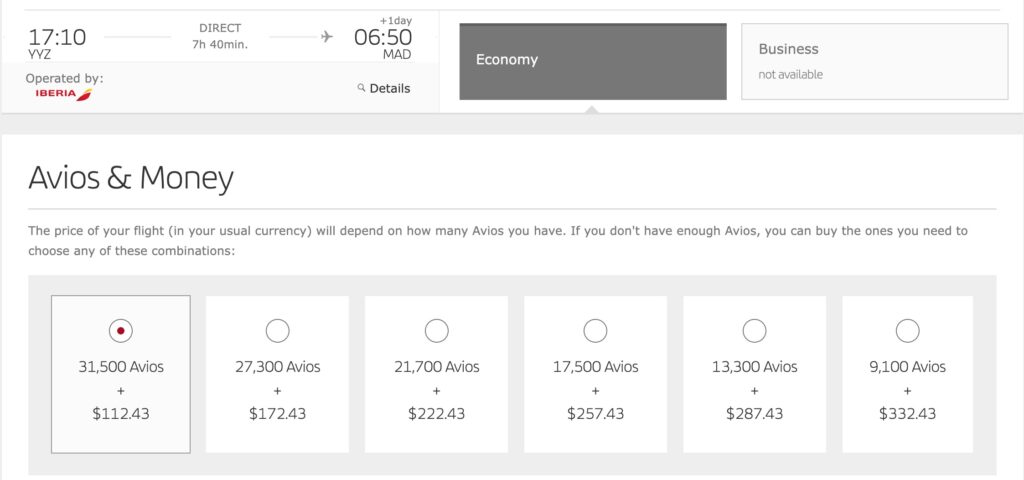This screenshot has width=1024, height=480.
Task: Click the MAD arrival airport code
Action: 397,55
